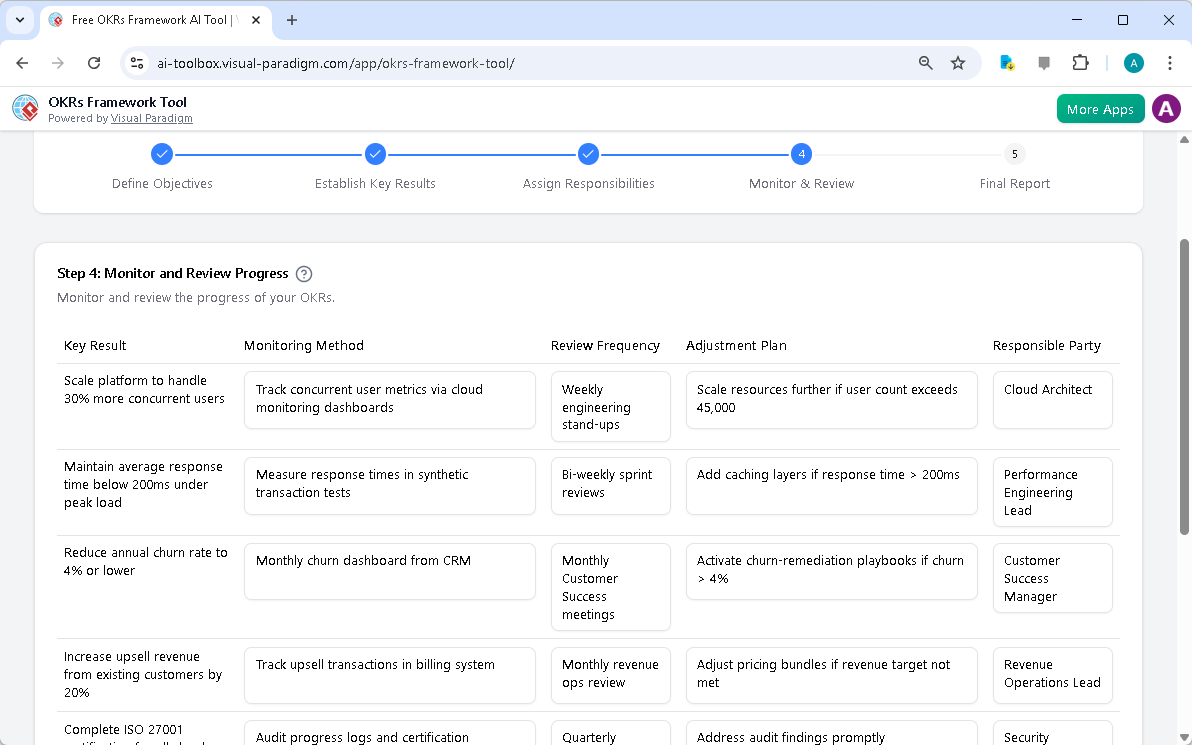Select the Free OKRs Framework AI Tool tab
Image resolution: width=1192 pixels, height=745 pixels.
click(140, 19)
